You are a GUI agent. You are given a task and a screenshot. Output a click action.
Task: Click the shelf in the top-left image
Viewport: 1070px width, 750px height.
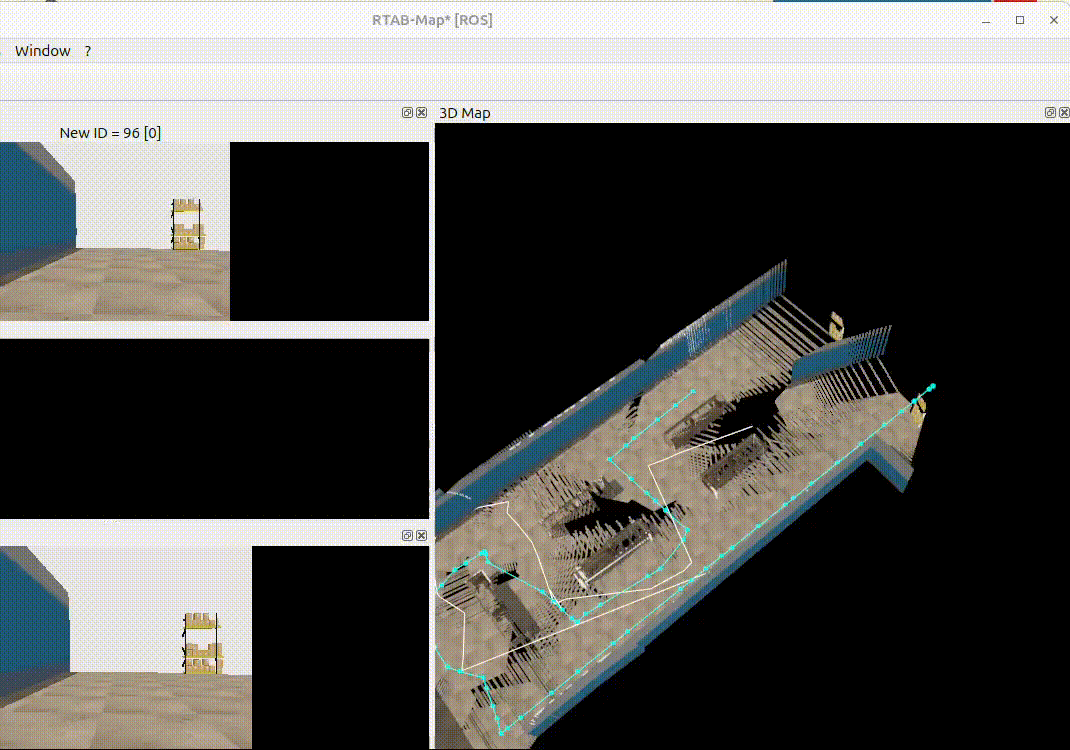point(187,224)
